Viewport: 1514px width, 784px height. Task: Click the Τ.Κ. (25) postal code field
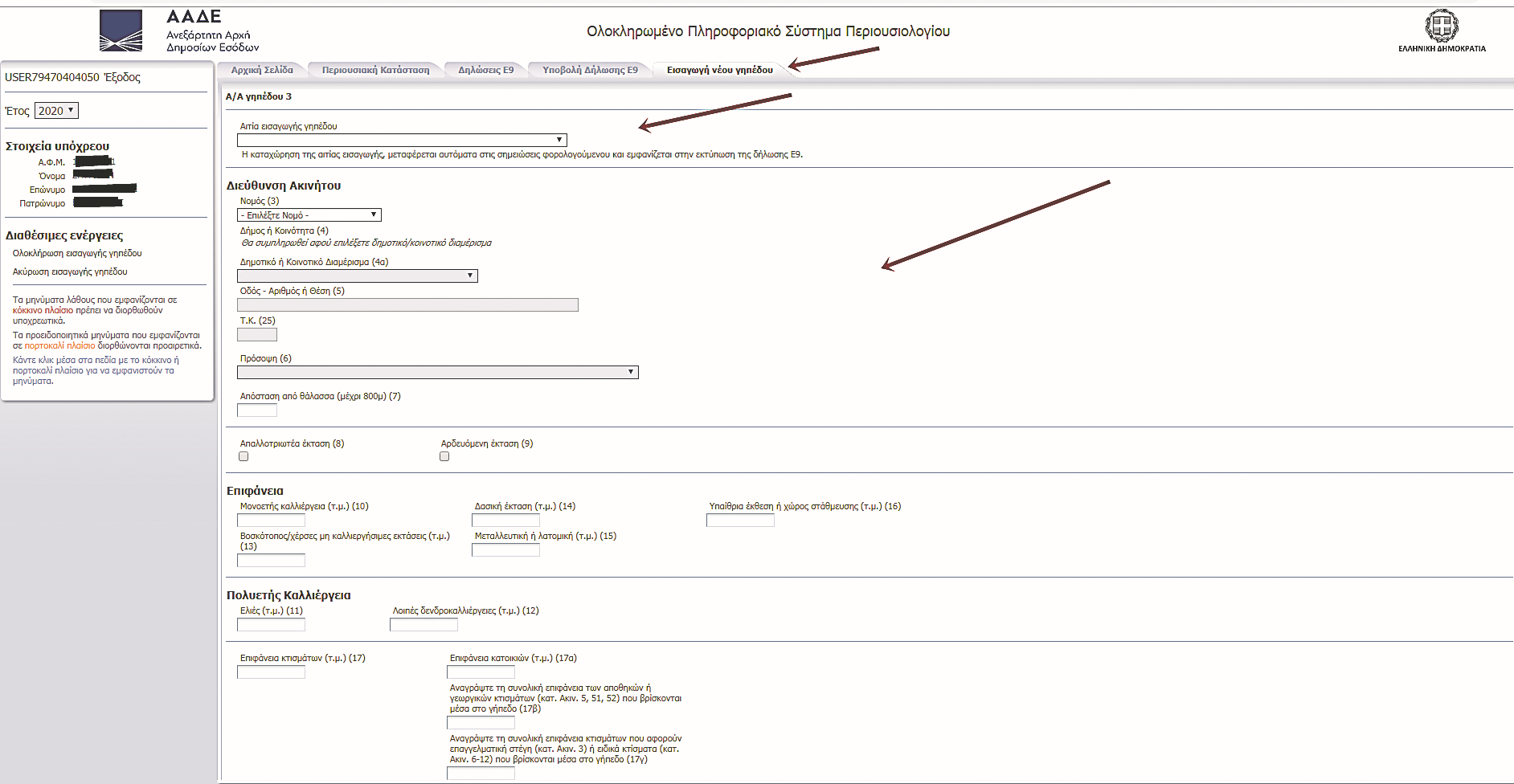[257, 334]
